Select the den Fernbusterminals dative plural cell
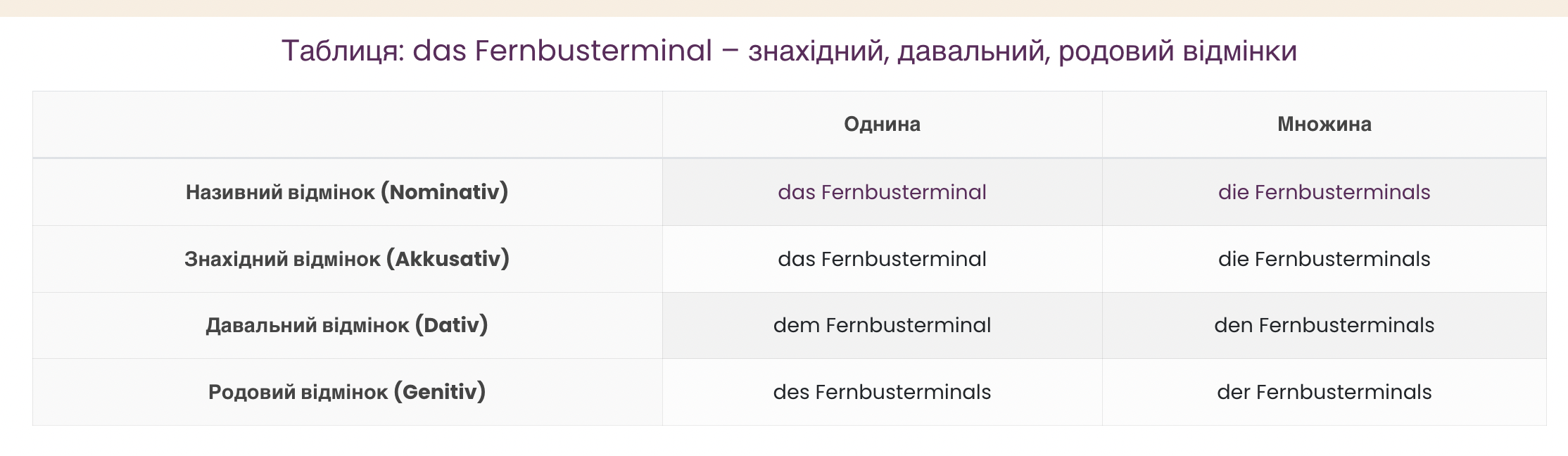 1324,325
